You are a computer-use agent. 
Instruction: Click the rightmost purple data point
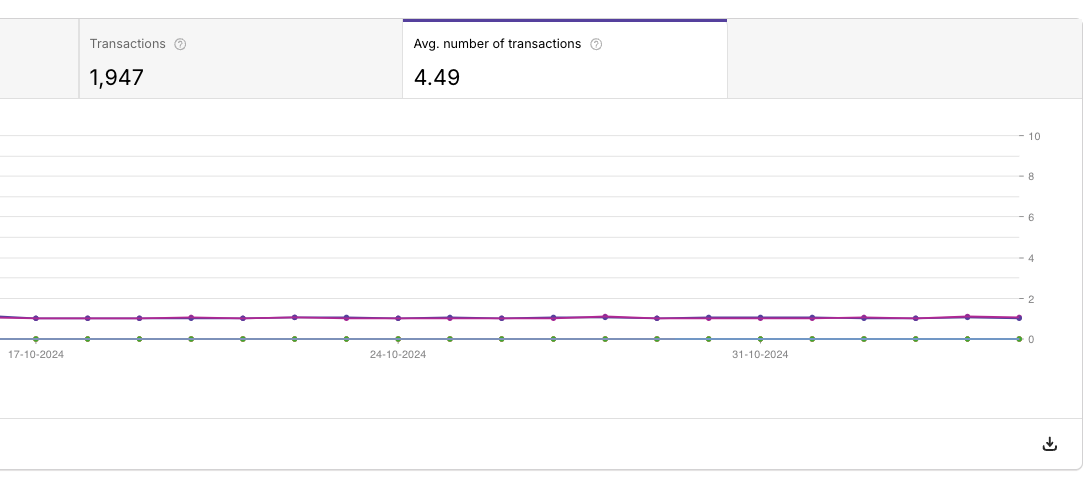tap(1018, 317)
